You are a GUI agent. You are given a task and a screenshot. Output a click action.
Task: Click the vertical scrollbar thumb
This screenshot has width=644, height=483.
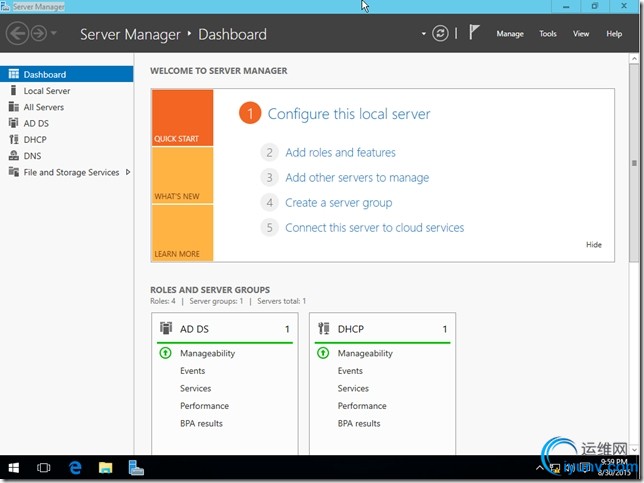pos(634,163)
